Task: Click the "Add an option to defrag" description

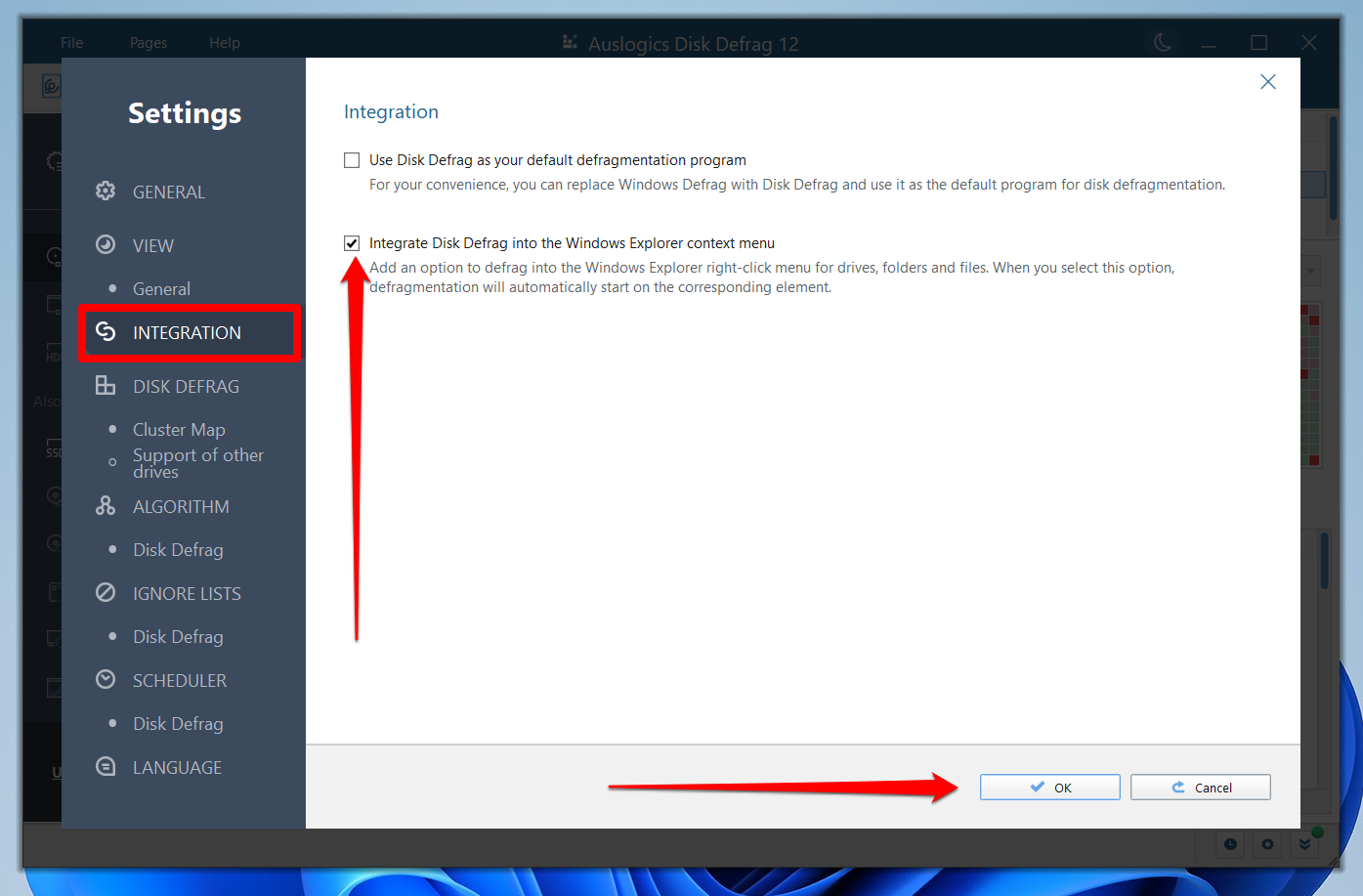Action: click(x=772, y=277)
